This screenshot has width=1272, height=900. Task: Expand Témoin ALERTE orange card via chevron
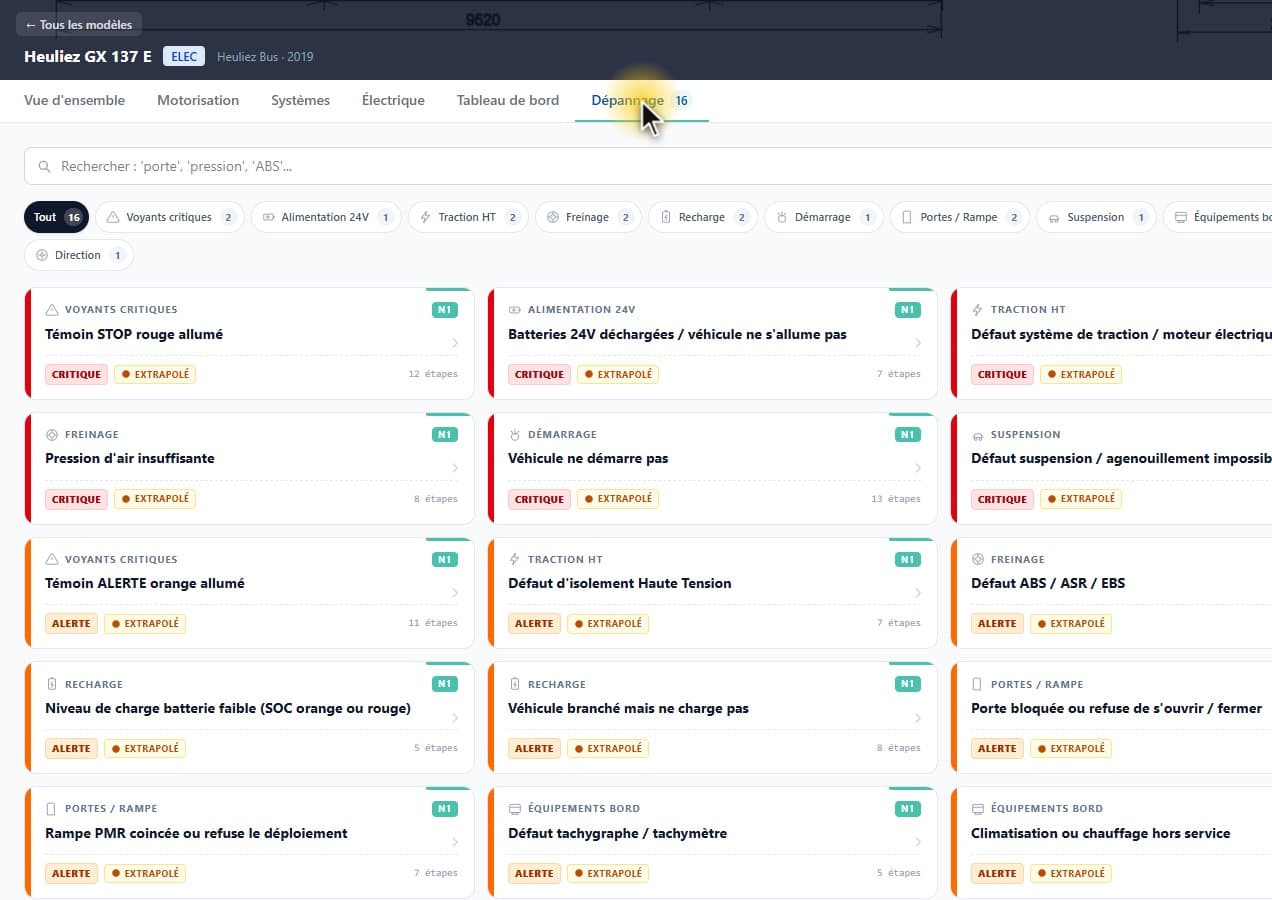tap(455, 593)
